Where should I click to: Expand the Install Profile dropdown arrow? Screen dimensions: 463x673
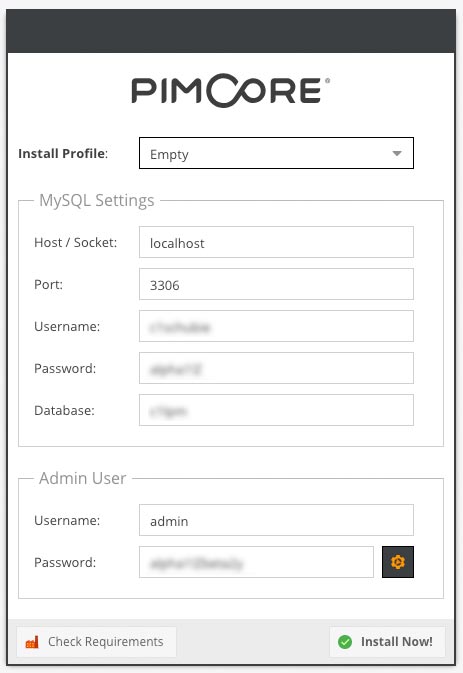click(397, 153)
